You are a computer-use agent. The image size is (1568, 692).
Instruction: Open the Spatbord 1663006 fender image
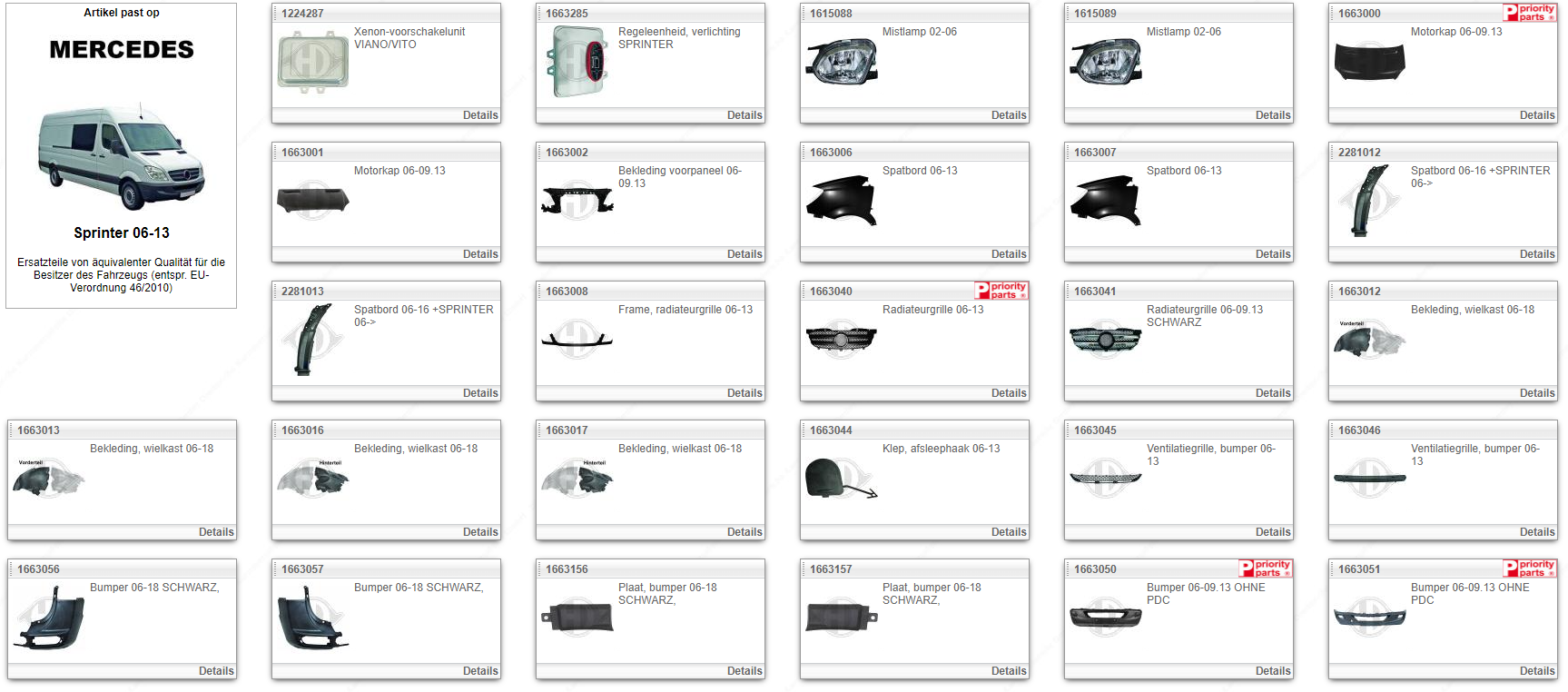pos(842,201)
